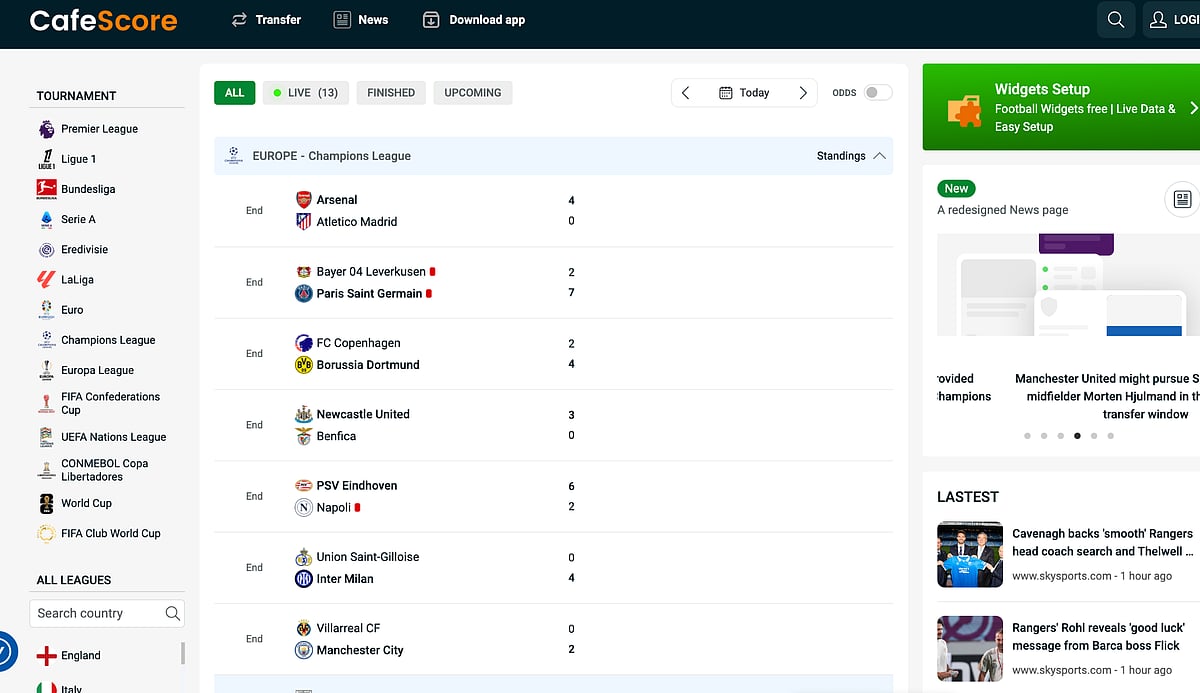Open Rangers' Rohl good luck article
Viewport: 1200px width, 693px height.
[x=1098, y=636]
